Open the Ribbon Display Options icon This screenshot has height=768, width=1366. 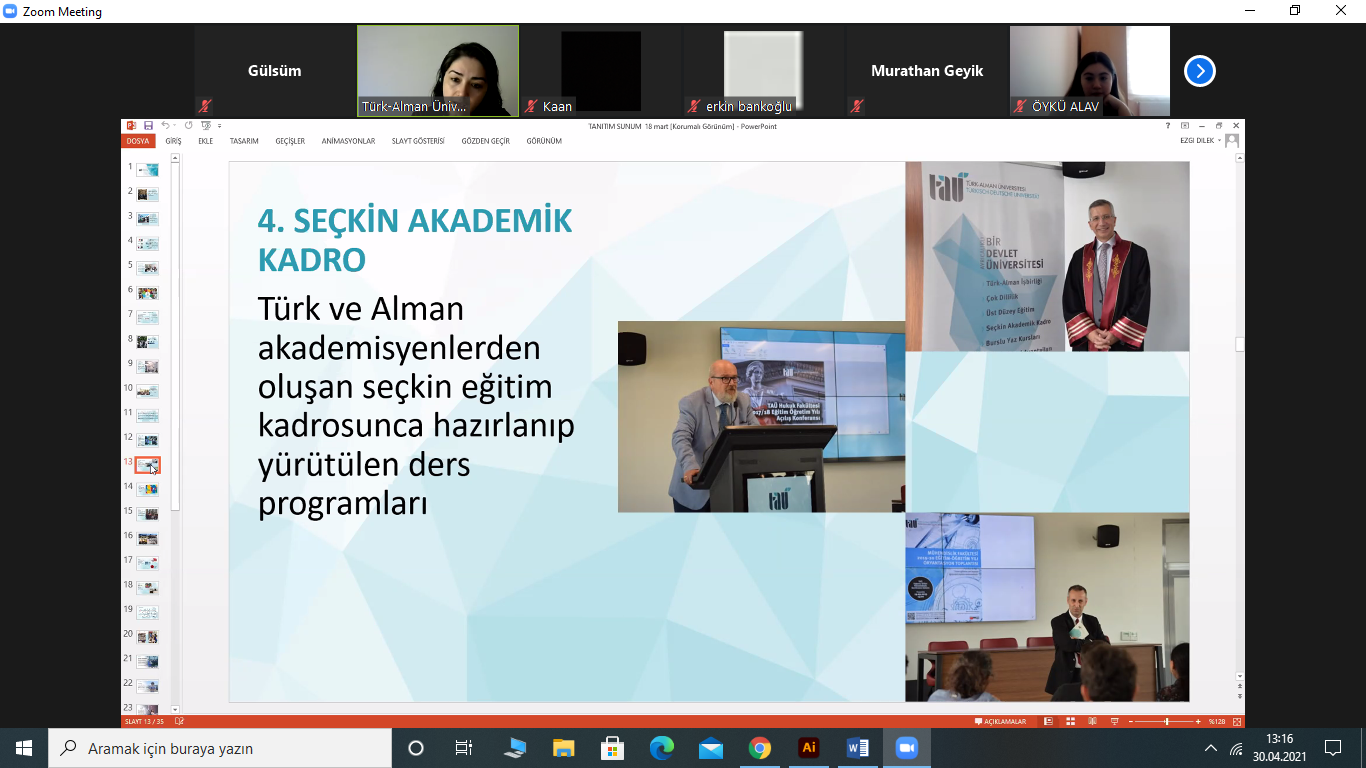[x=1185, y=126]
